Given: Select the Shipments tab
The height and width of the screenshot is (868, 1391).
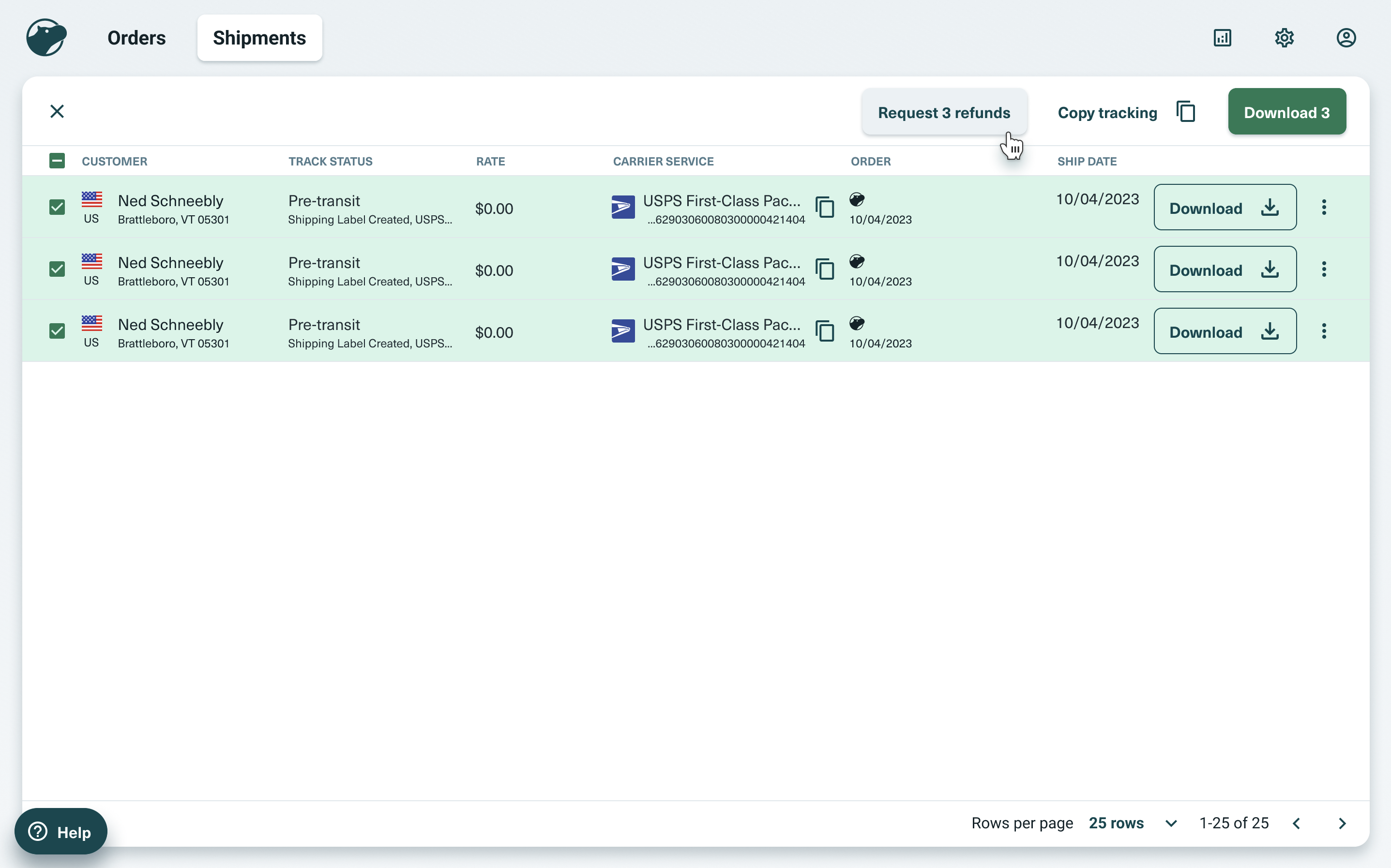Looking at the screenshot, I should pos(259,38).
